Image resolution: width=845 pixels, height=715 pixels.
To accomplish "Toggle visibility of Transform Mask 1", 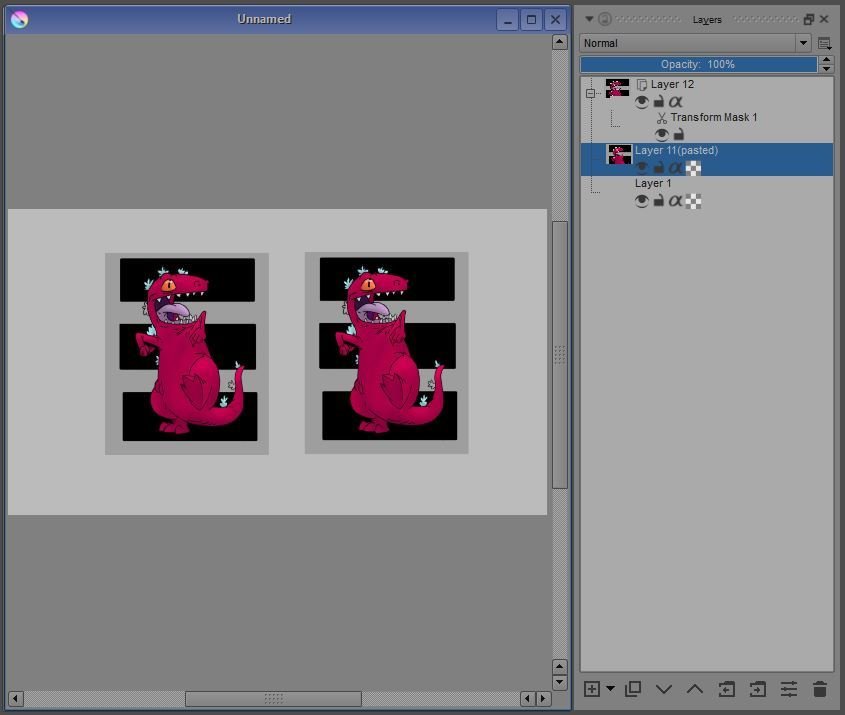I will click(662, 134).
